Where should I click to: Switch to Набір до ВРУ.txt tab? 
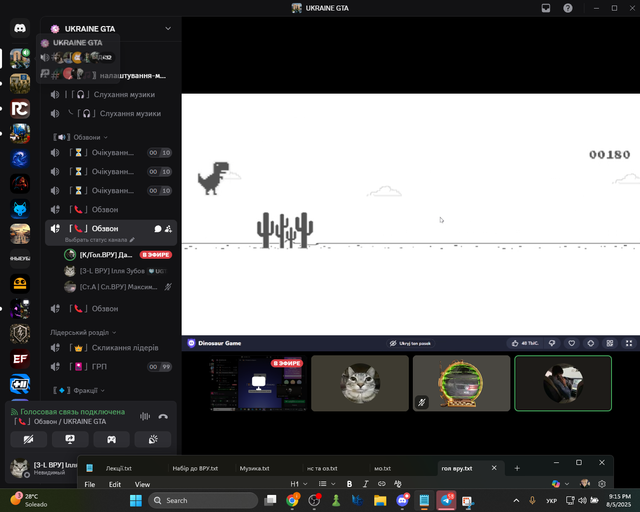[195, 468]
